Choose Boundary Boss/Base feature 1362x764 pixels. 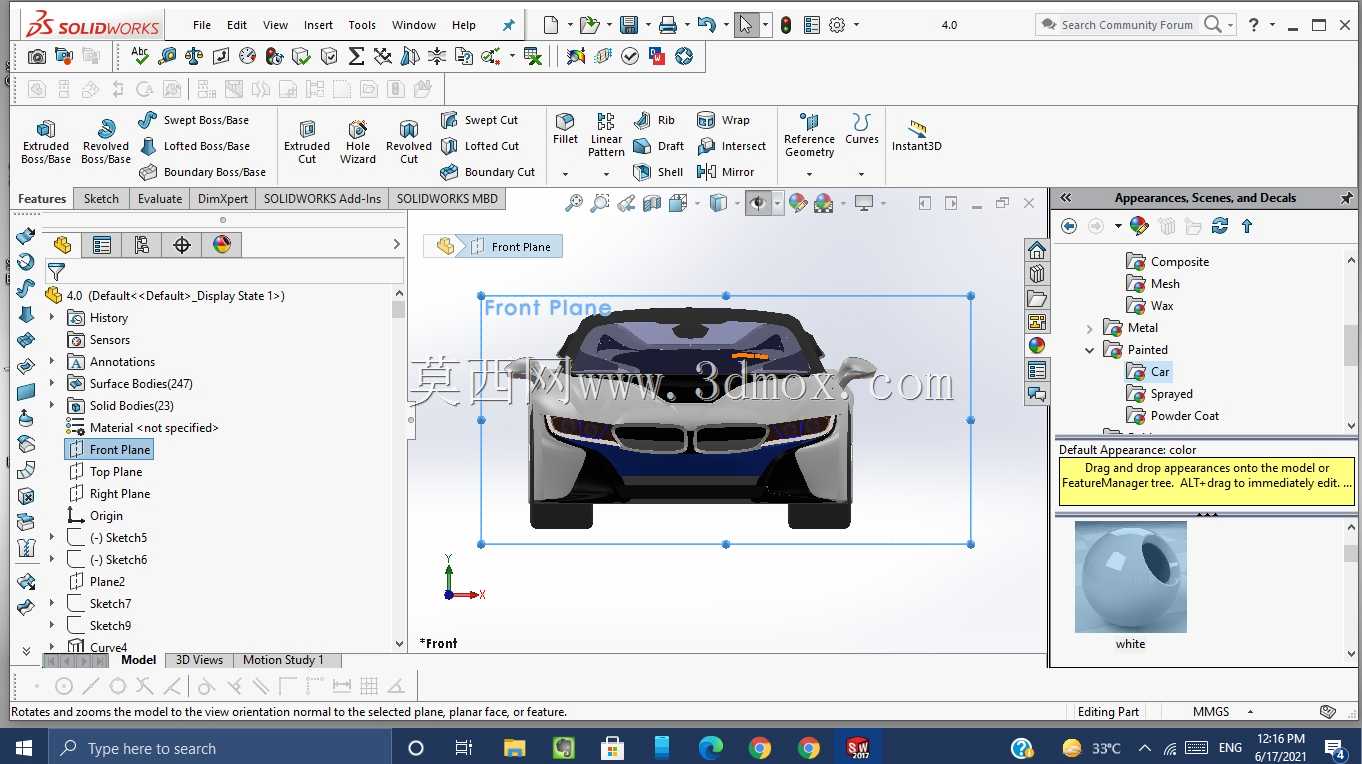click(x=201, y=172)
